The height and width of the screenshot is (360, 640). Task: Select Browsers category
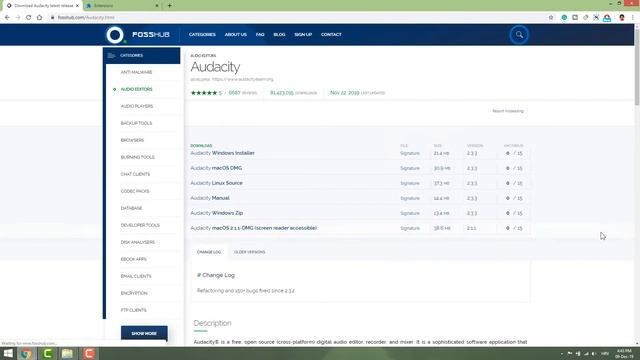132,140
